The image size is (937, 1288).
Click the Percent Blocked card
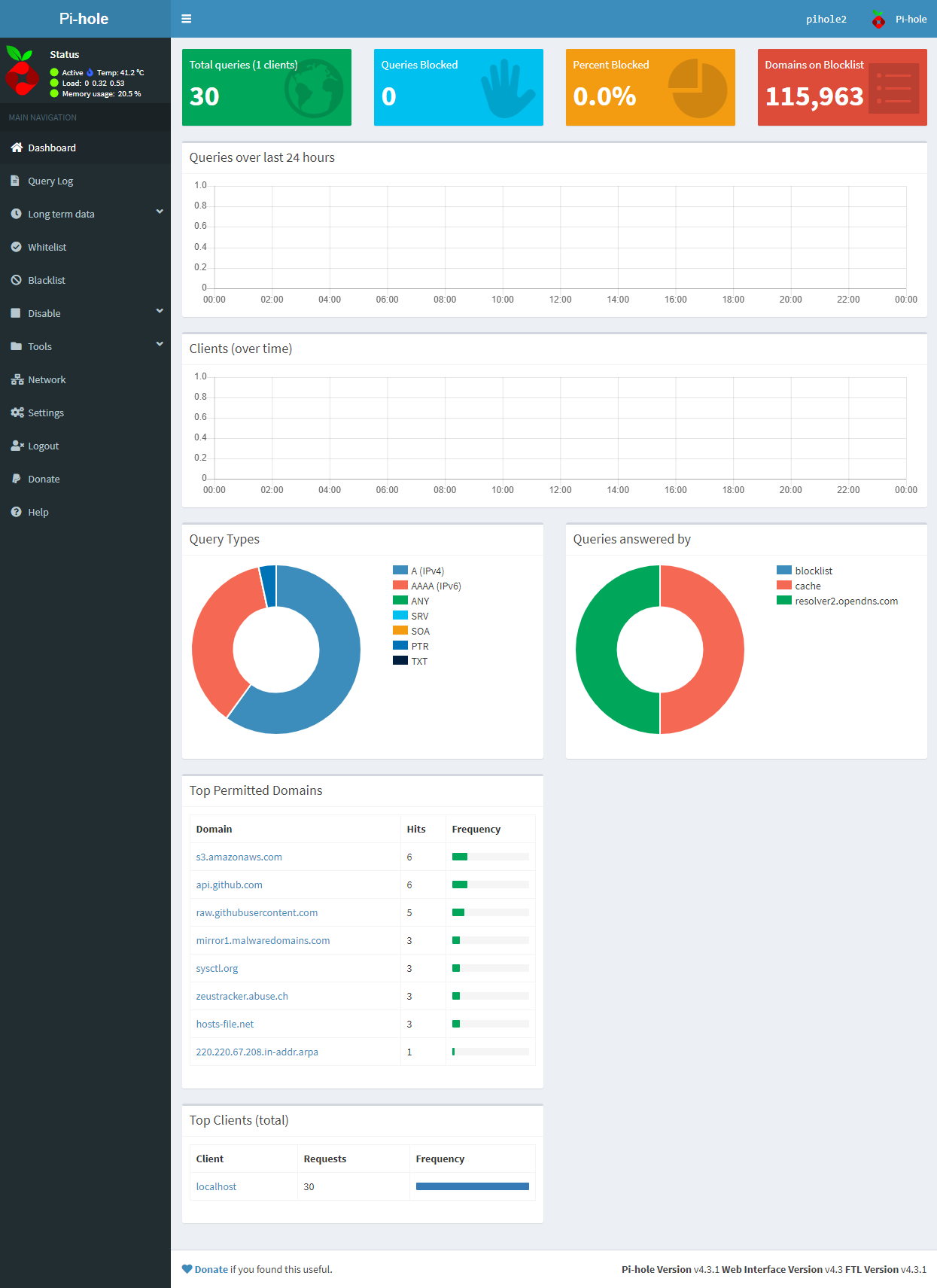click(650, 87)
